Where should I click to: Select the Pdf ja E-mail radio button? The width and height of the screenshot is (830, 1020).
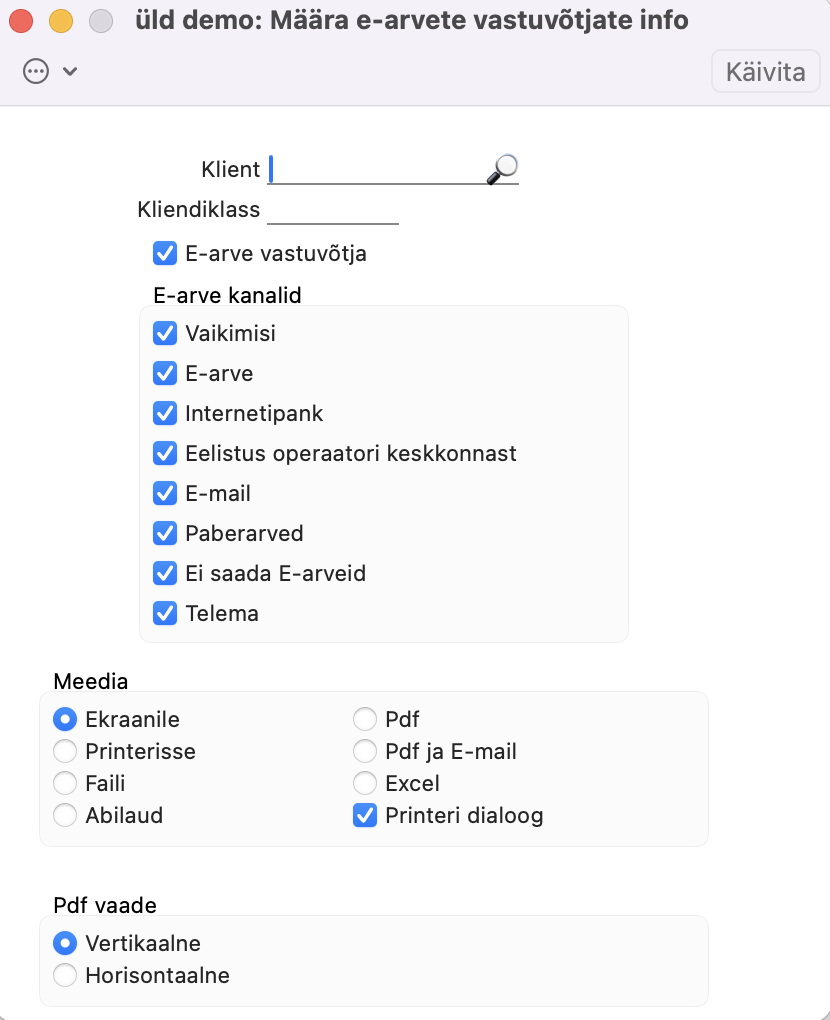tap(365, 751)
